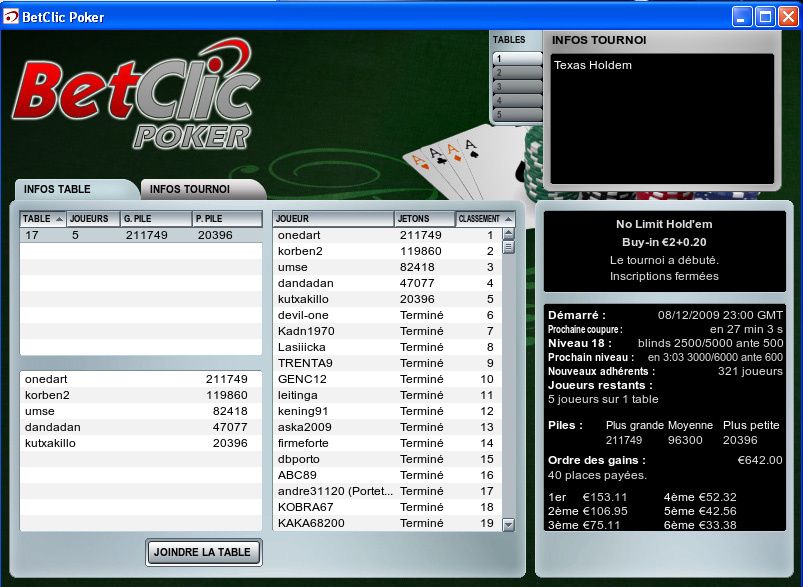Click the average stack value 96300
The height and width of the screenshot is (587, 803).
685,440
